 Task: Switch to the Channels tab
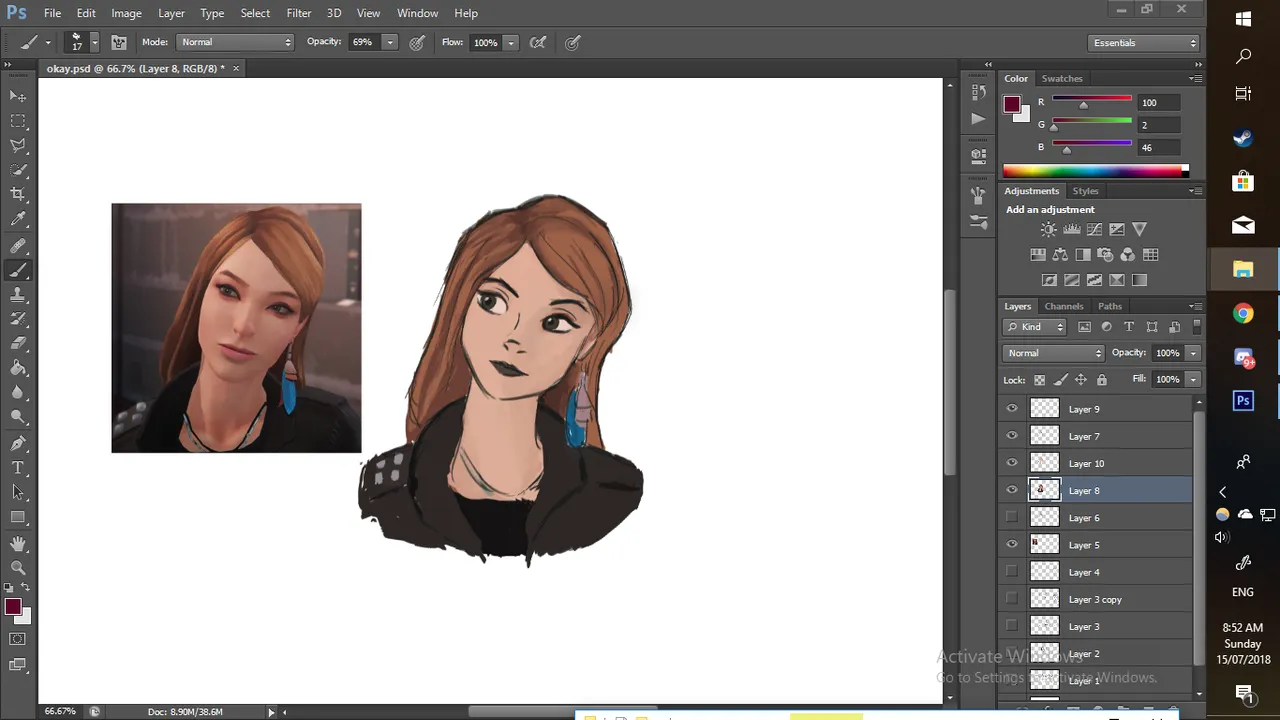coord(1064,306)
